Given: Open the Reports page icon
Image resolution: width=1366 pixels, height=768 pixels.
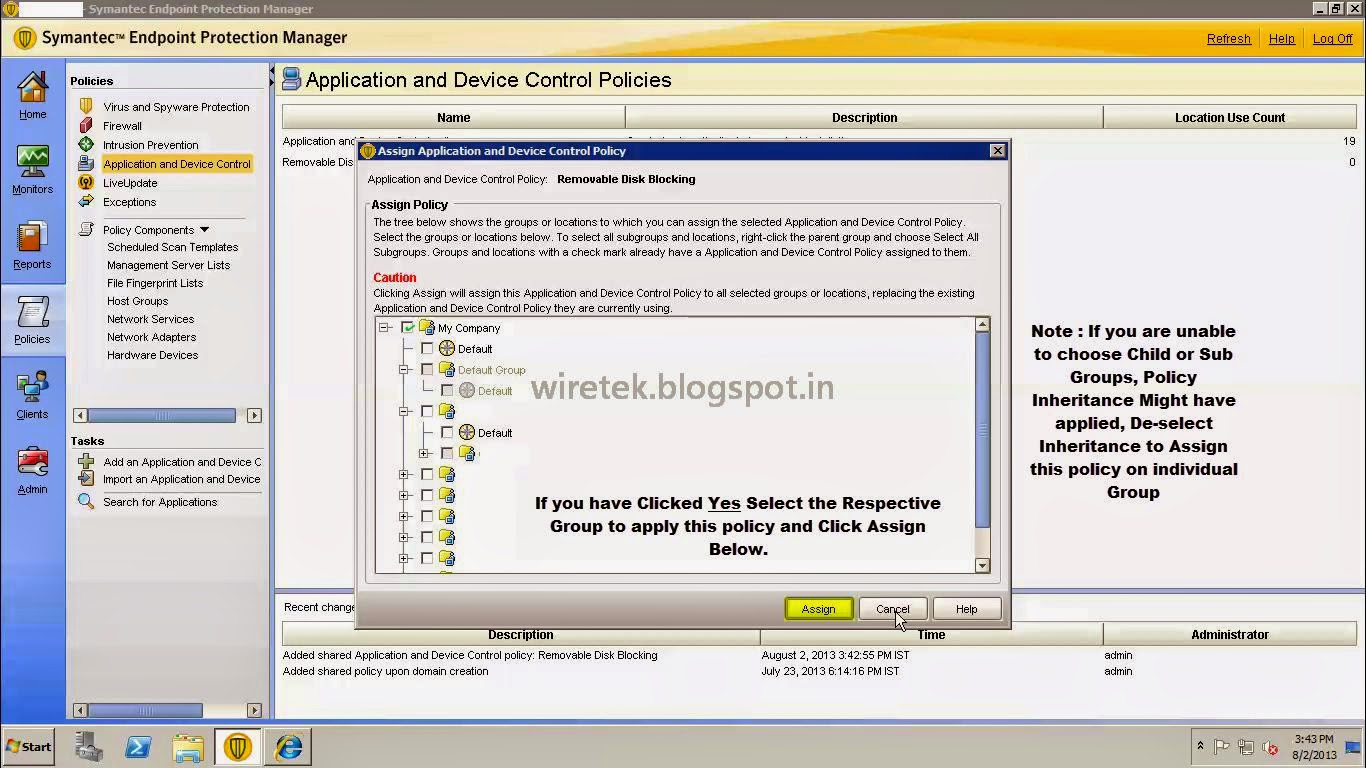Looking at the screenshot, I should pyautogui.click(x=32, y=238).
